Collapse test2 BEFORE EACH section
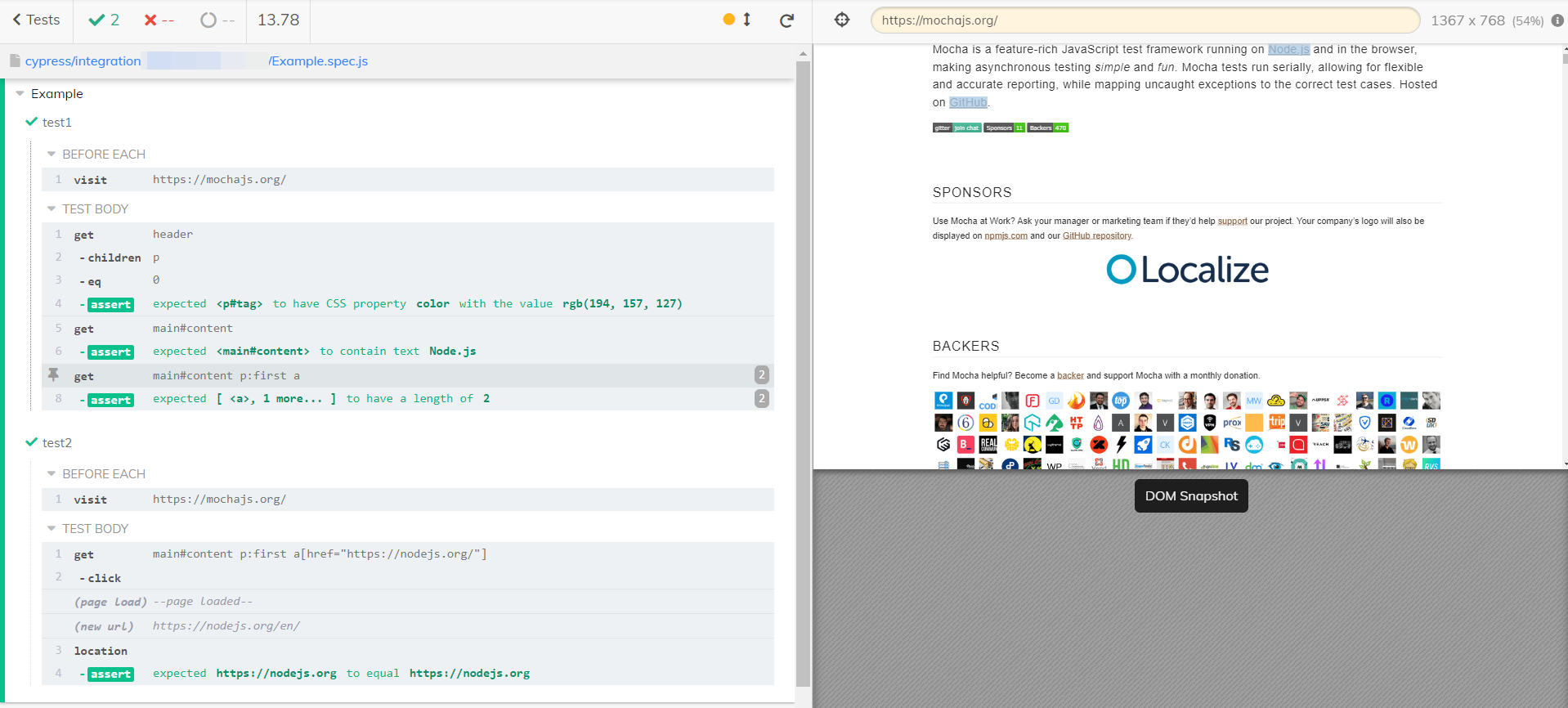 coord(96,474)
